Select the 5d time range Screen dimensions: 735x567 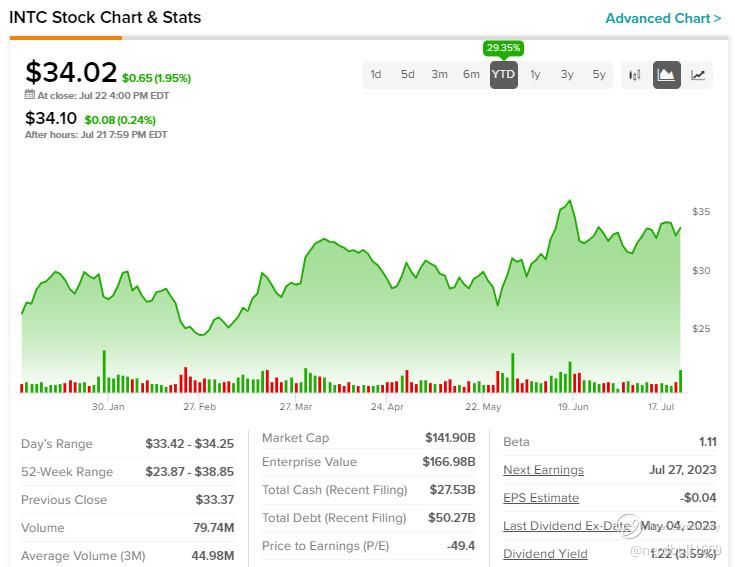407,75
